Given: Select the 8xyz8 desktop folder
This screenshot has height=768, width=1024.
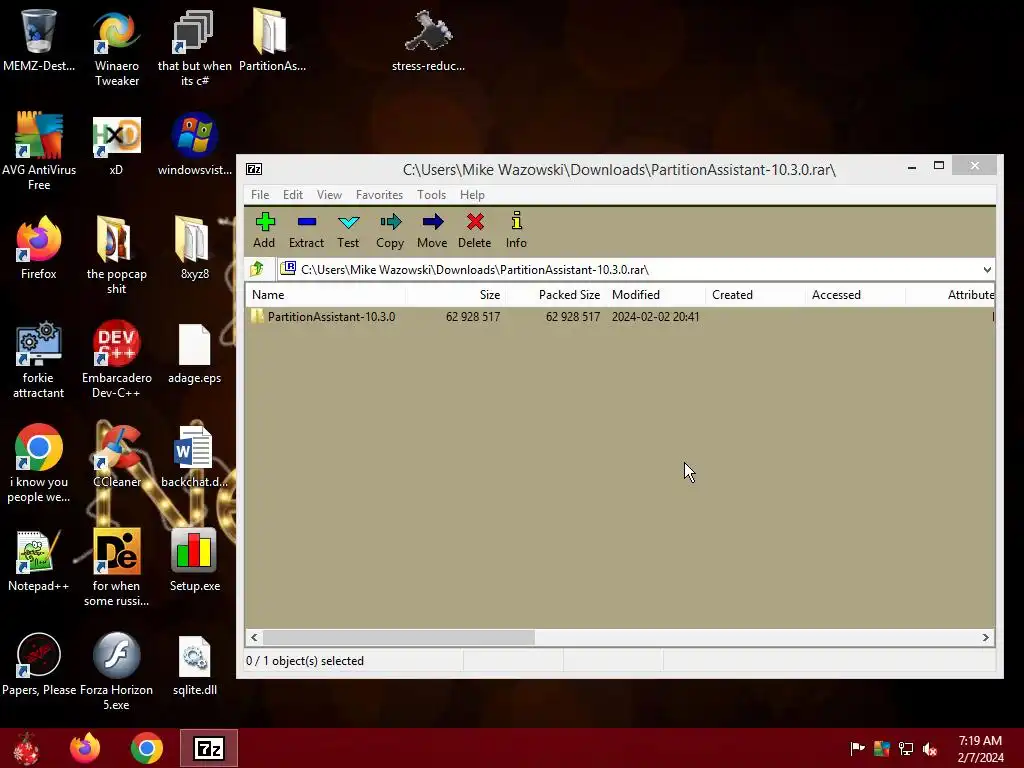Looking at the screenshot, I should (x=194, y=248).
